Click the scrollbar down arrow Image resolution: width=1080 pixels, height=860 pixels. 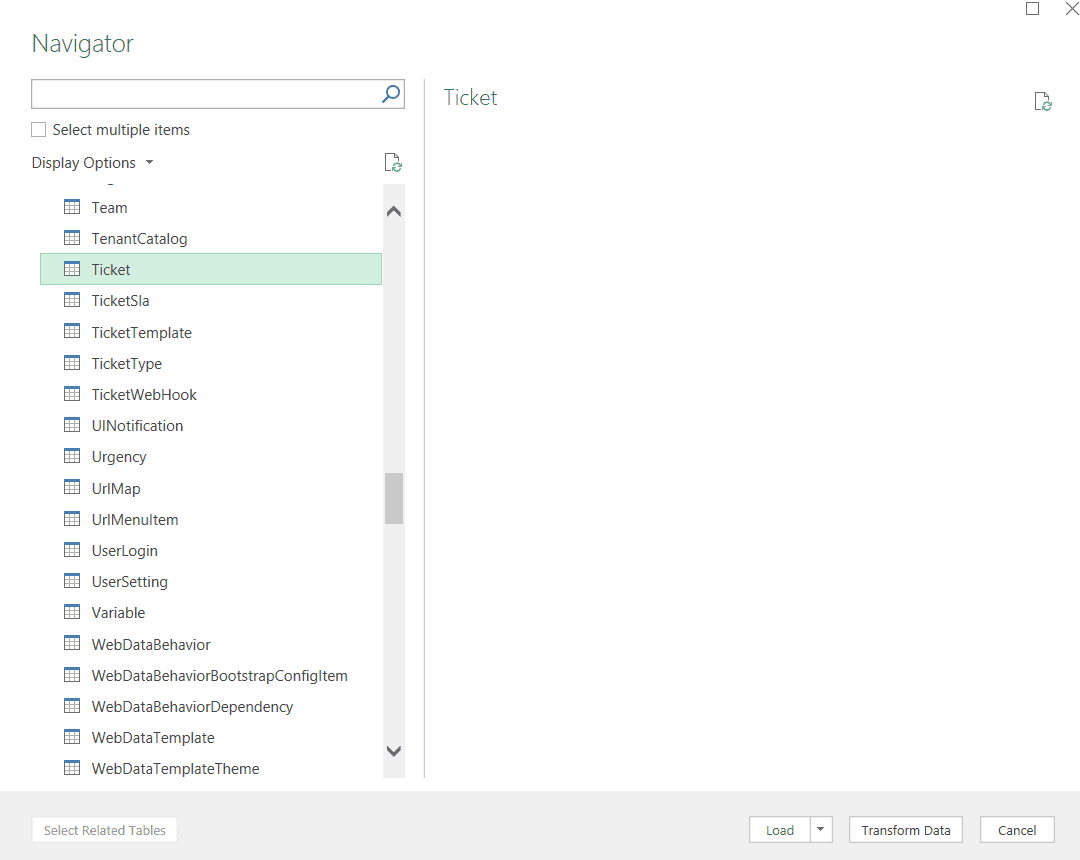point(393,751)
